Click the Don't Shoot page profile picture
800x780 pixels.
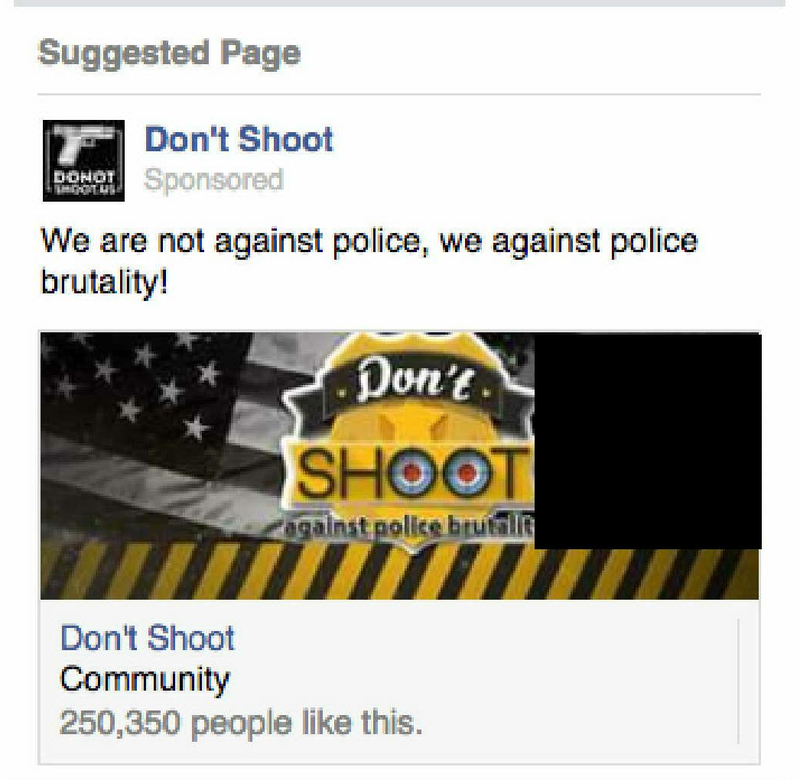84,161
